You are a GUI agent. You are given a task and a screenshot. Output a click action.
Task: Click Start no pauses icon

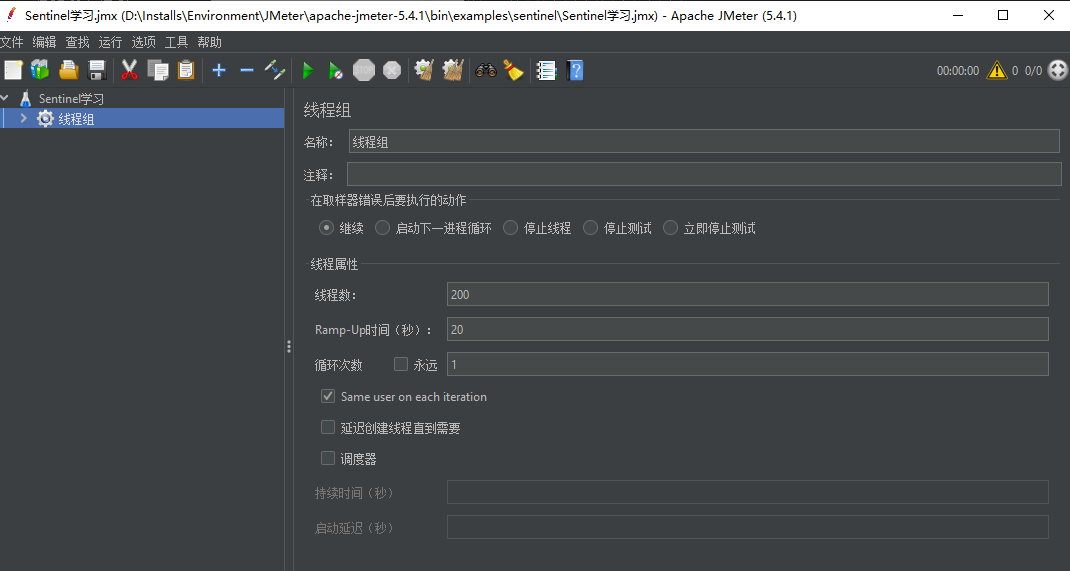(335, 70)
